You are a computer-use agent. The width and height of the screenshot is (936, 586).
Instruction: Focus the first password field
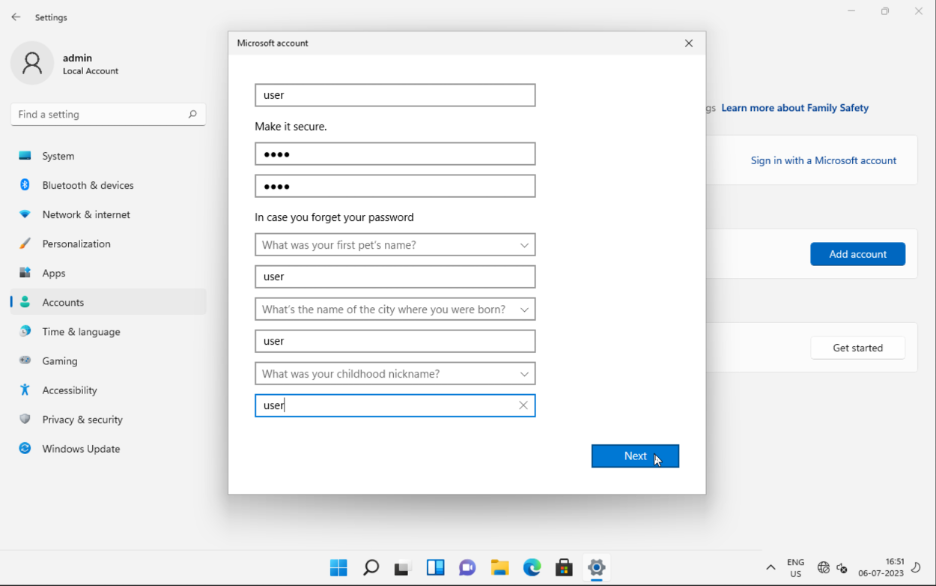pos(395,154)
